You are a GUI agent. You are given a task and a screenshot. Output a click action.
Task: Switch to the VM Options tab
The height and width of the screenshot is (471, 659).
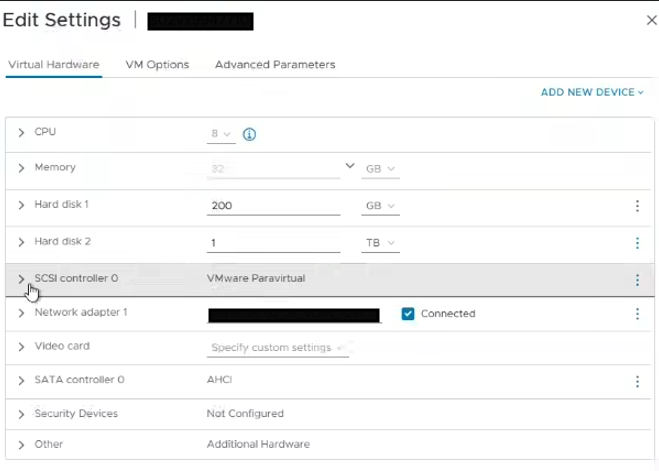[157, 65]
